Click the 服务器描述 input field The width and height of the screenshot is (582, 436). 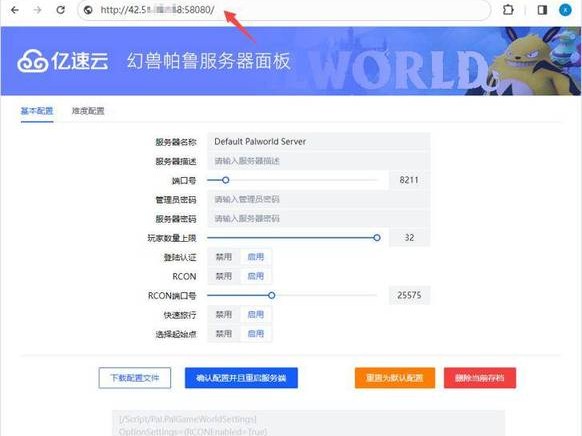318,161
